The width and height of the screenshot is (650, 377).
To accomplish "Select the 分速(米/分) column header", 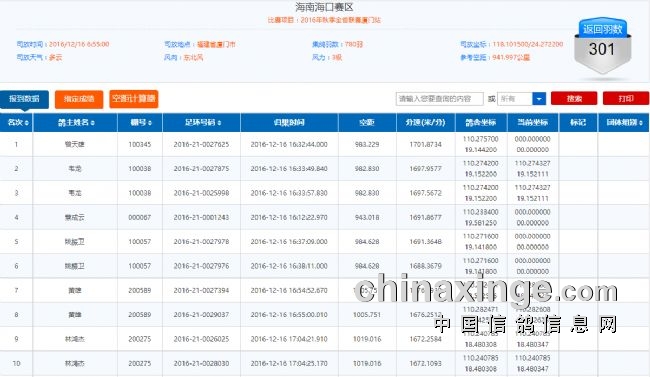I will [x=426, y=123].
